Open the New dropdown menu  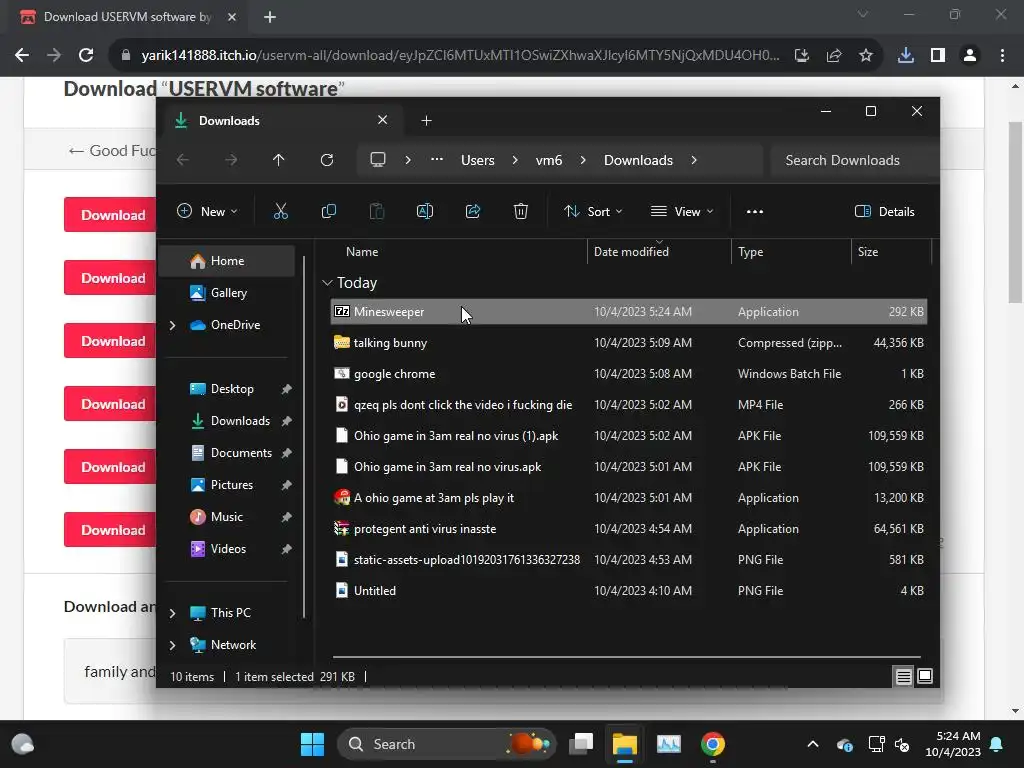[x=207, y=212]
